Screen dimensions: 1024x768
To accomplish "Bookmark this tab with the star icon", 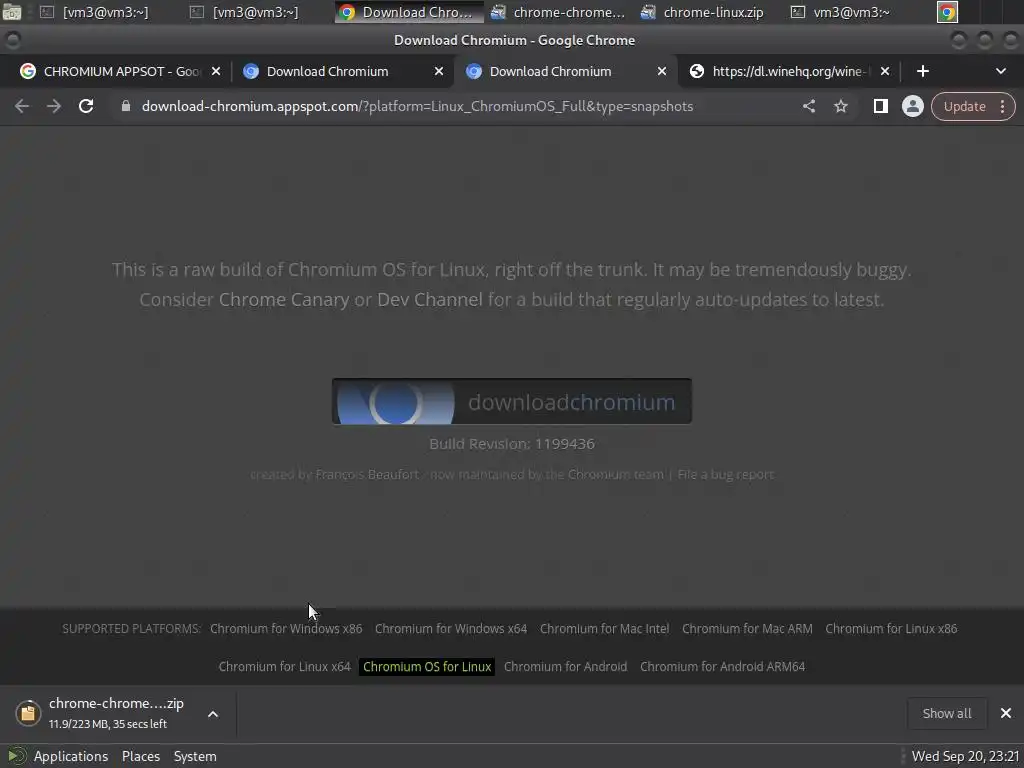I will (x=840, y=106).
